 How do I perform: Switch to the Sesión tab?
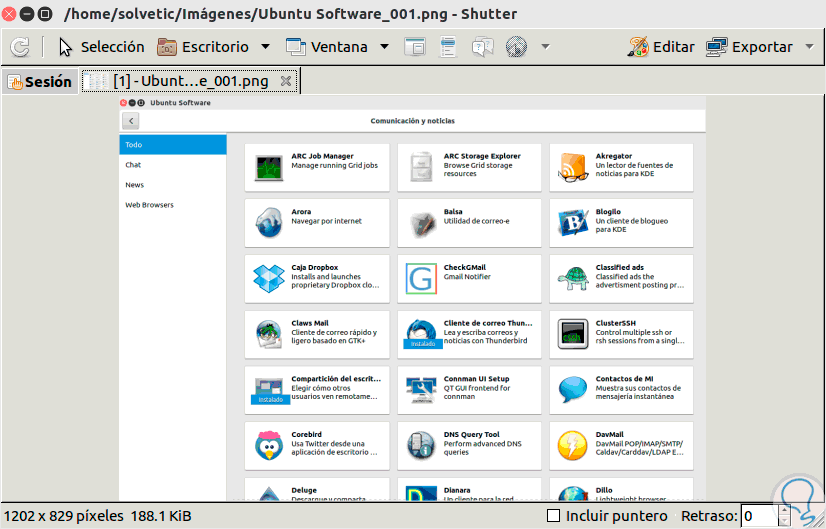[x=40, y=82]
